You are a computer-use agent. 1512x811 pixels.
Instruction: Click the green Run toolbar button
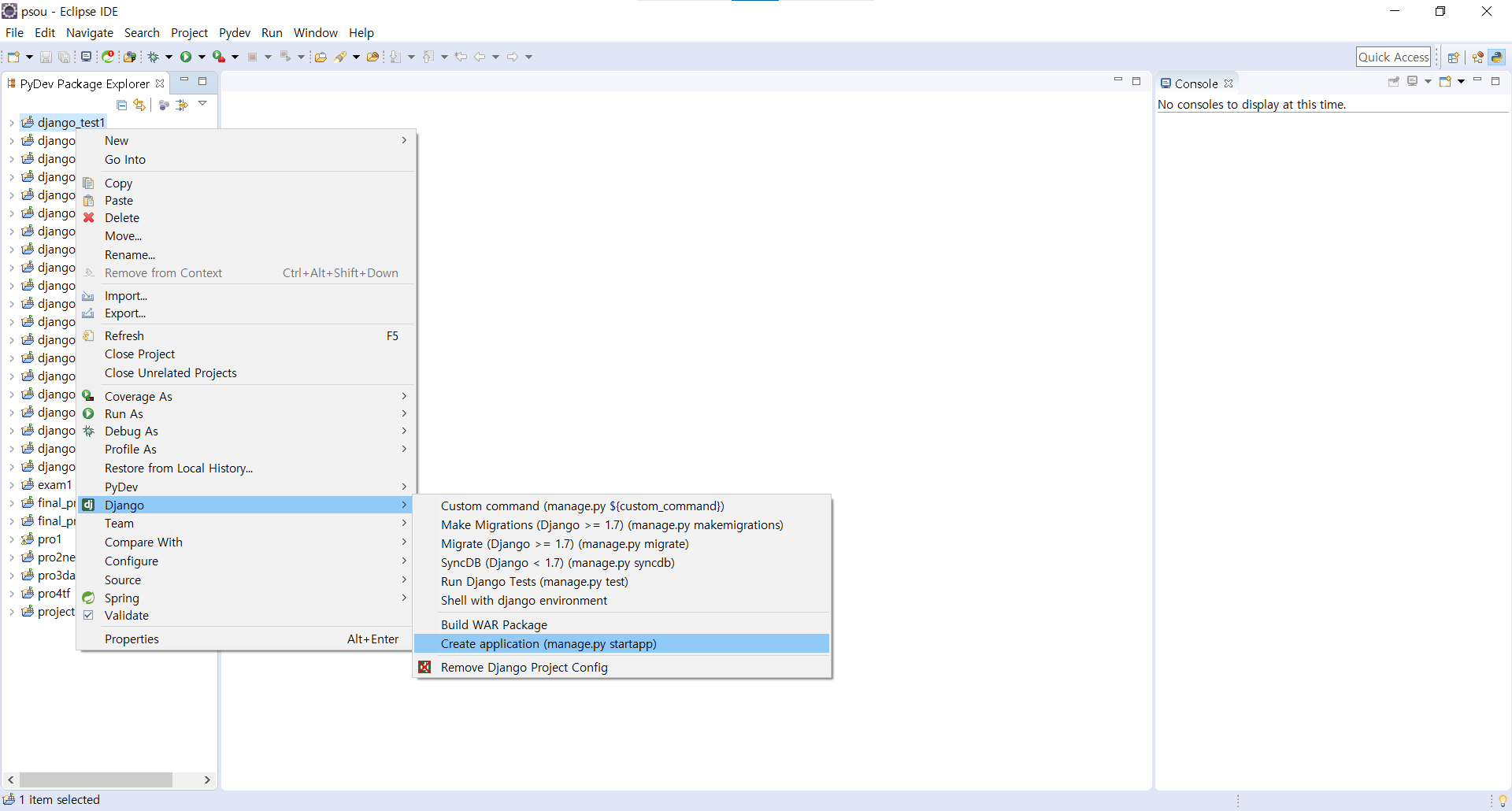pos(186,57)
